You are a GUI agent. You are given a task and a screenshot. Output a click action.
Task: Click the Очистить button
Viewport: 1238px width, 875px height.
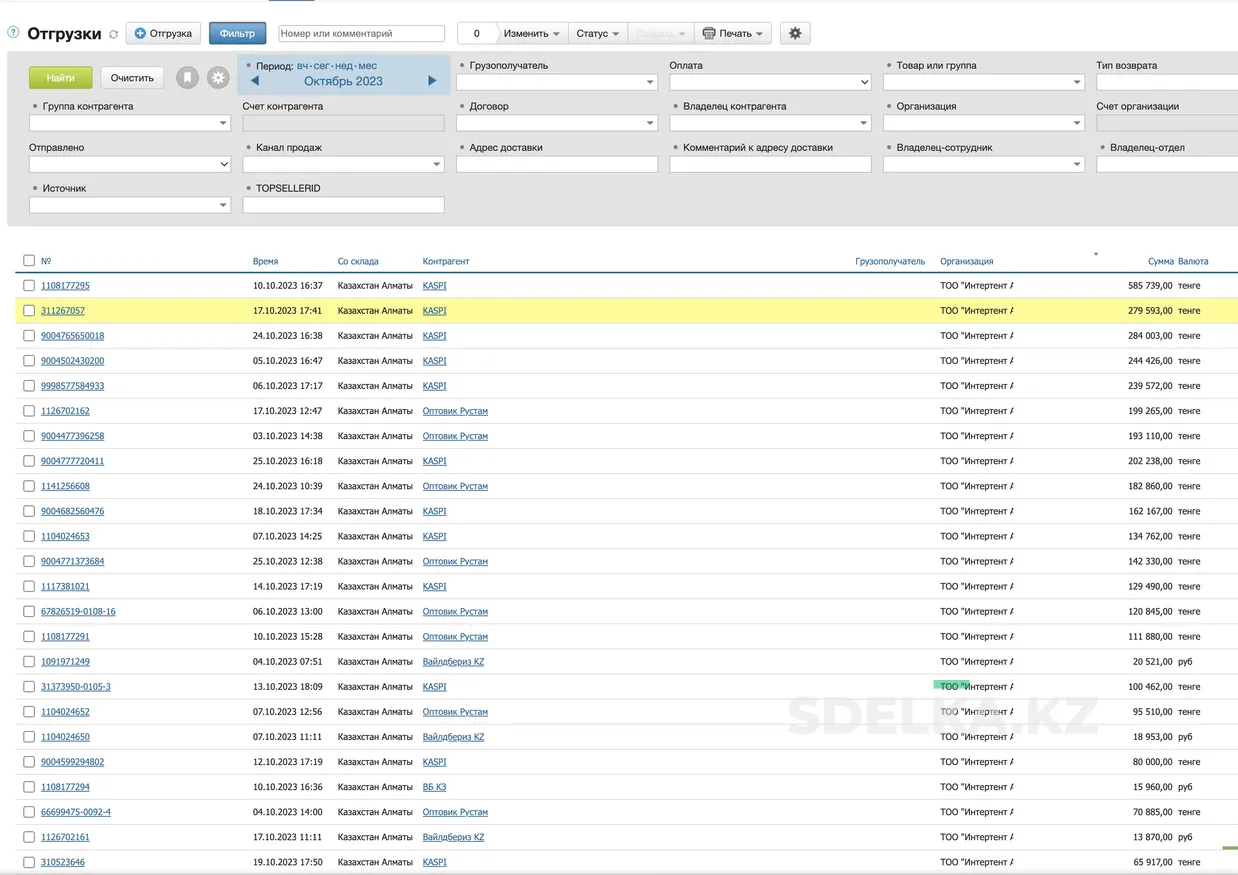coord(132,78)
